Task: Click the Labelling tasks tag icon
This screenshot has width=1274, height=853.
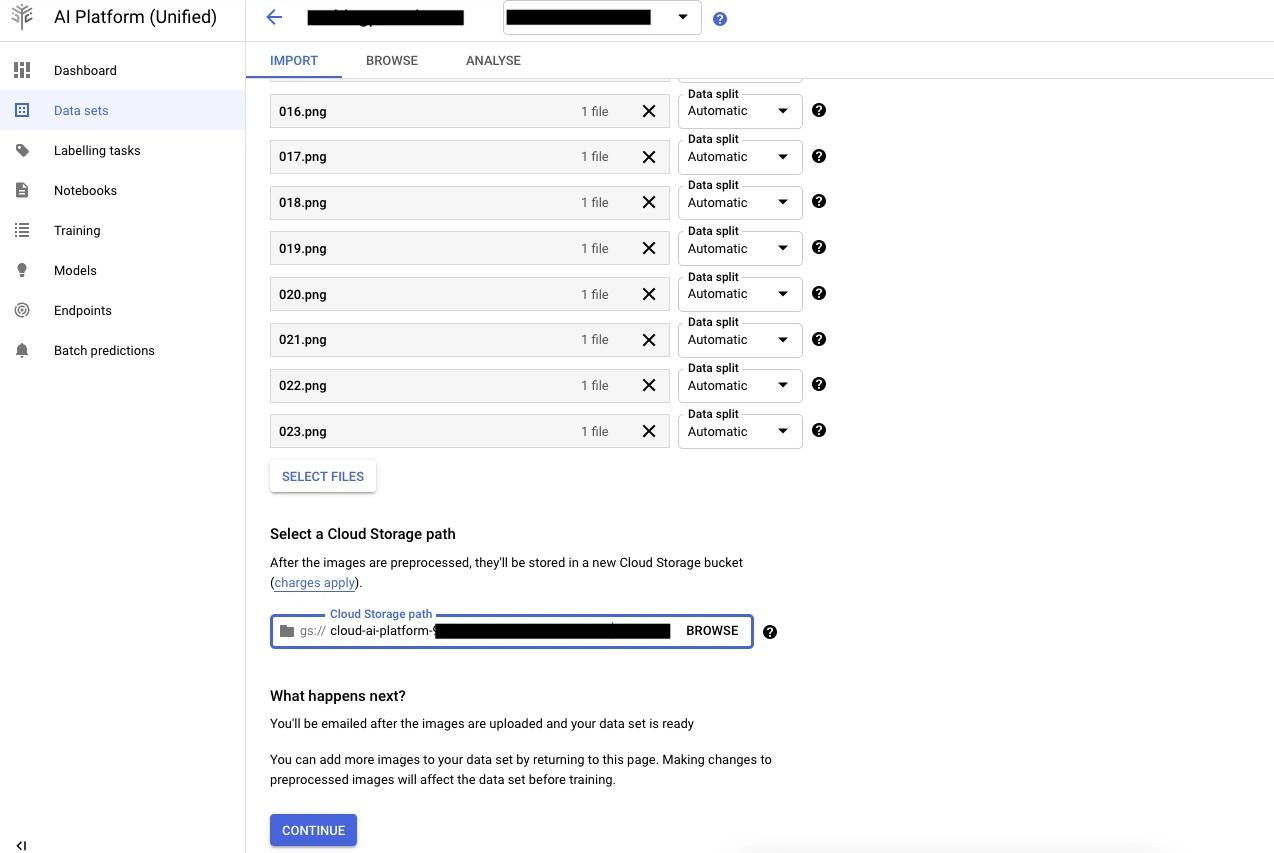Action: (22, 150)
